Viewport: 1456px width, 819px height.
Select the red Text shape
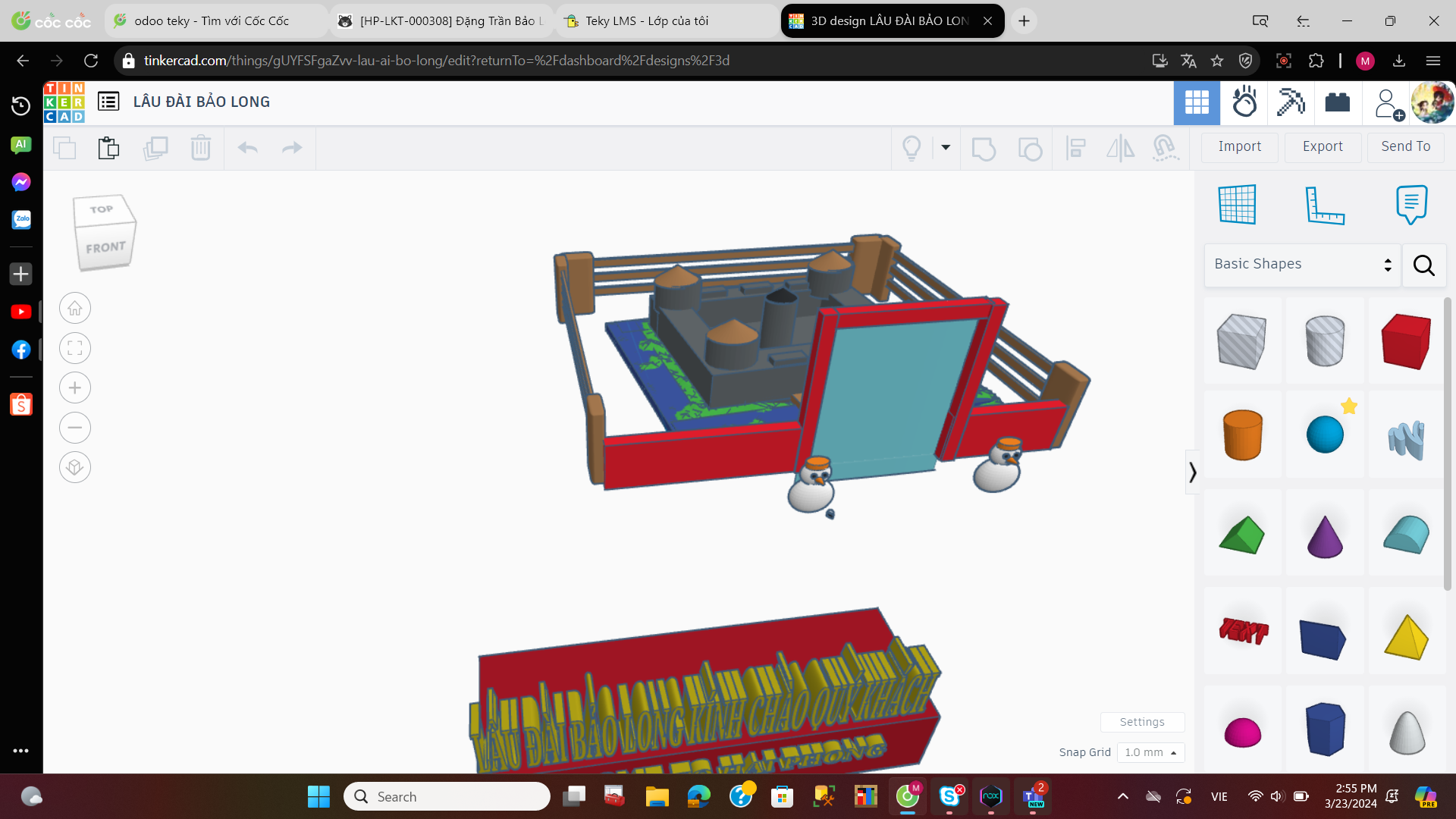[x=1243, y=631]
